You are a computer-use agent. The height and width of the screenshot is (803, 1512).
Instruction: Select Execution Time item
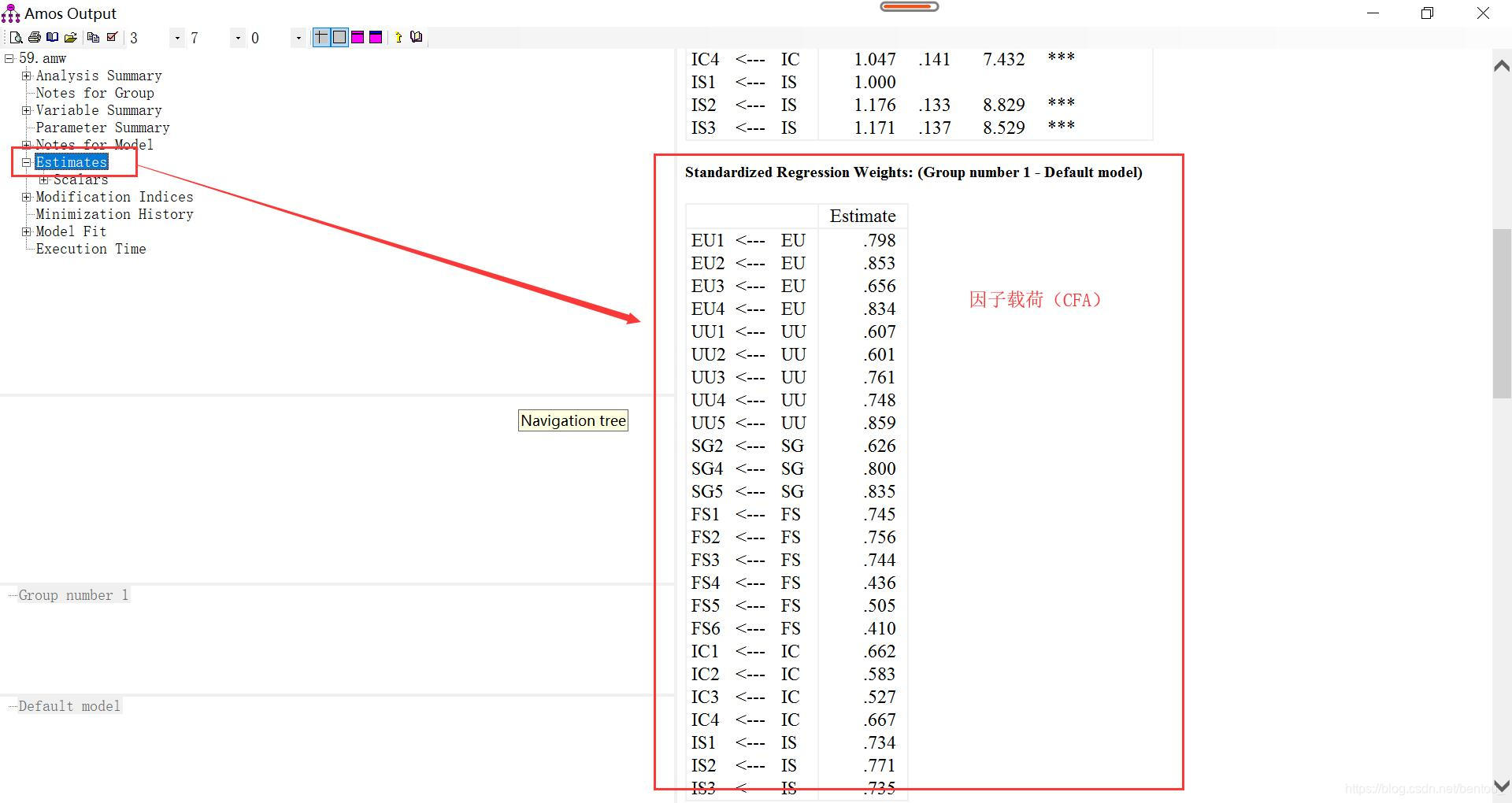[x=91, y=249]
